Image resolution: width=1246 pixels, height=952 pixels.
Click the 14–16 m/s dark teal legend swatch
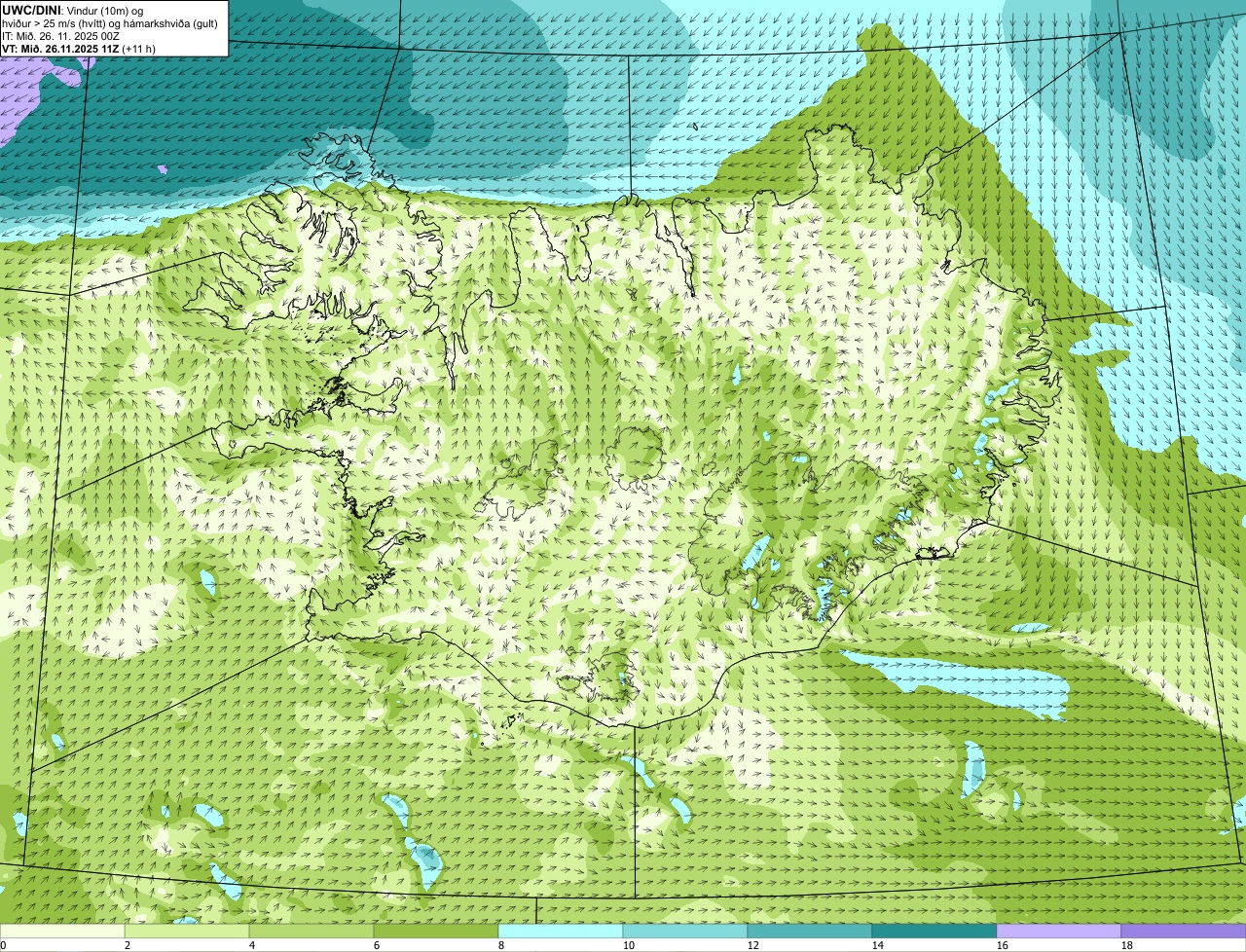pos(934,932)
